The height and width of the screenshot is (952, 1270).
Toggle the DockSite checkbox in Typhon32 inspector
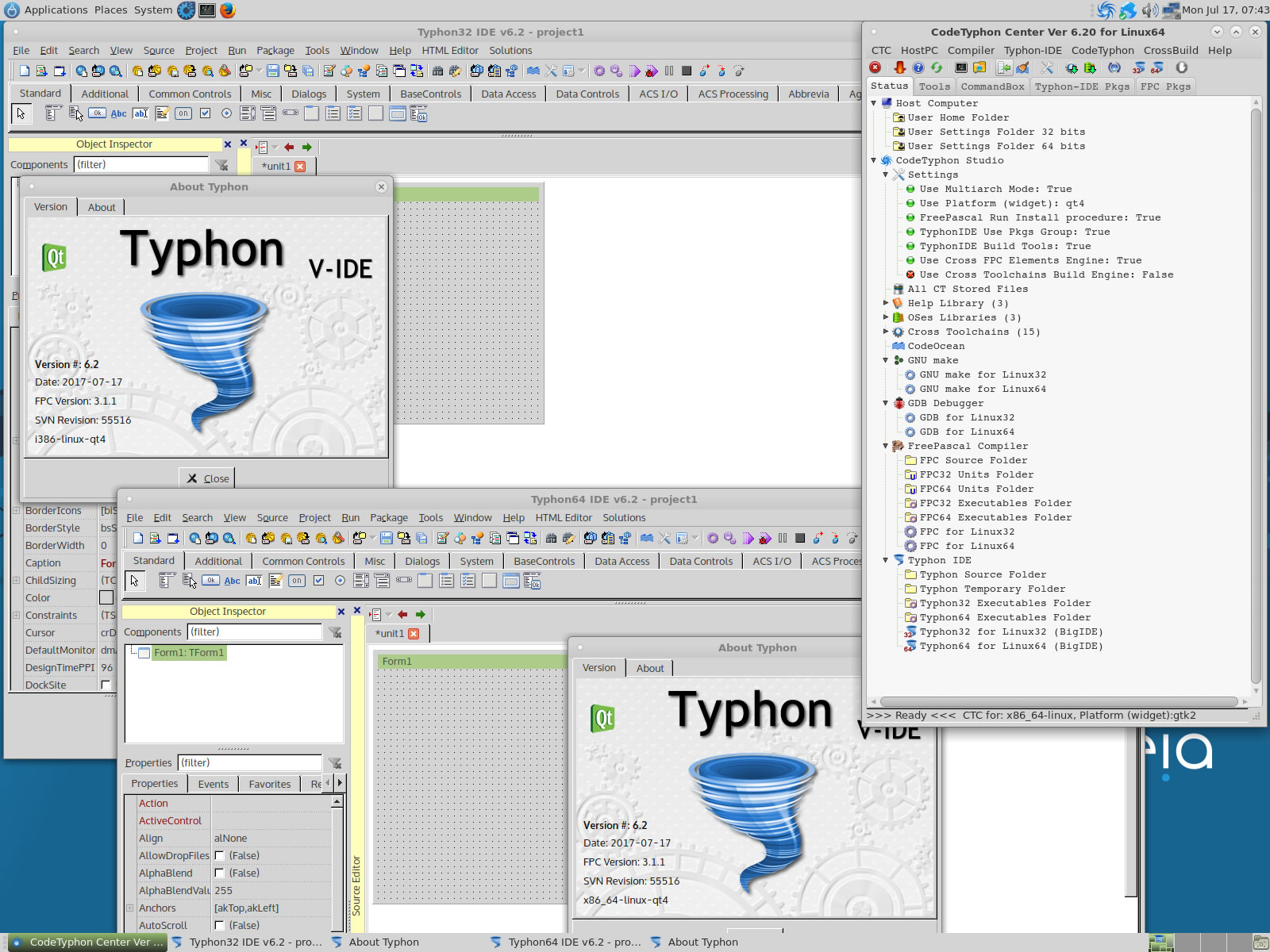click(106, 685)
